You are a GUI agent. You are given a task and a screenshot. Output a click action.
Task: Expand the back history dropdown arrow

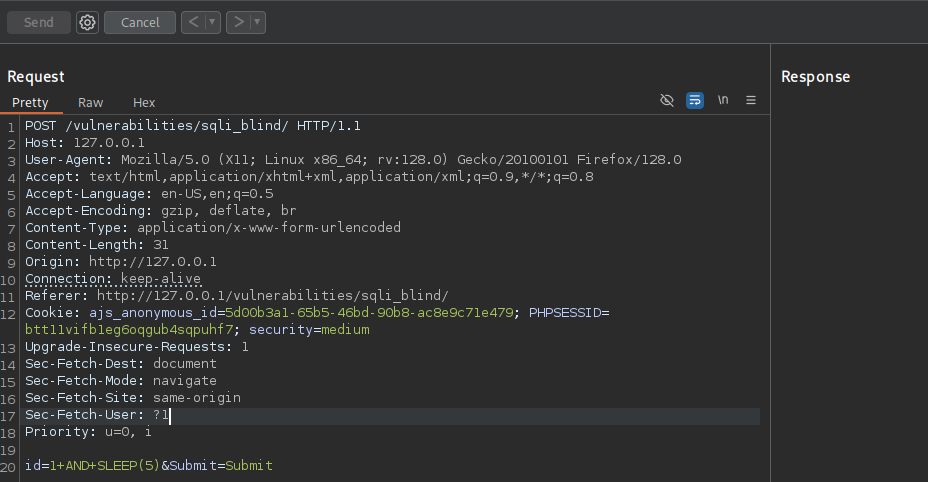tap(212, 22)
